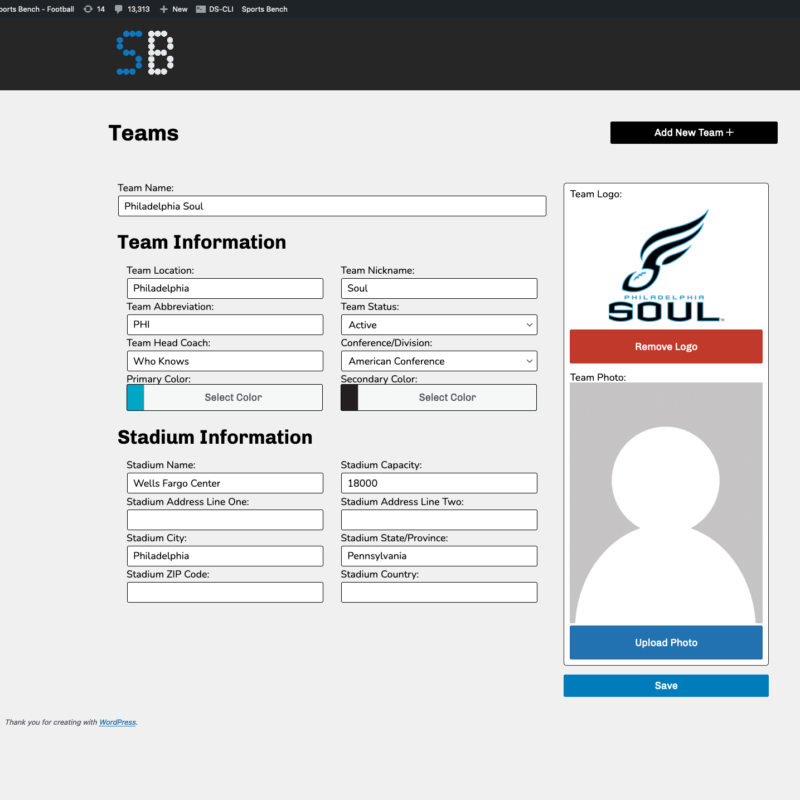The image size is (800, 800).
Task: Expand the Conference/Division dropdown
Action: click(x=439, y=361)
